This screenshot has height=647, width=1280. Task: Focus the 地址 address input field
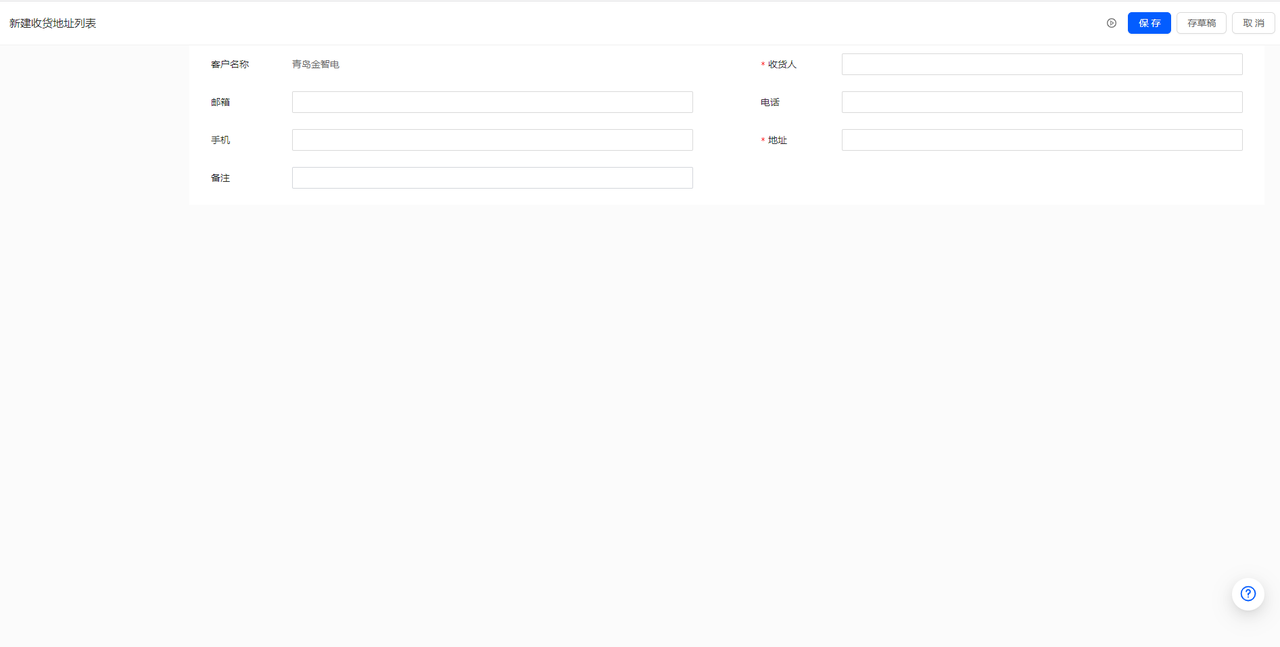1042,140
